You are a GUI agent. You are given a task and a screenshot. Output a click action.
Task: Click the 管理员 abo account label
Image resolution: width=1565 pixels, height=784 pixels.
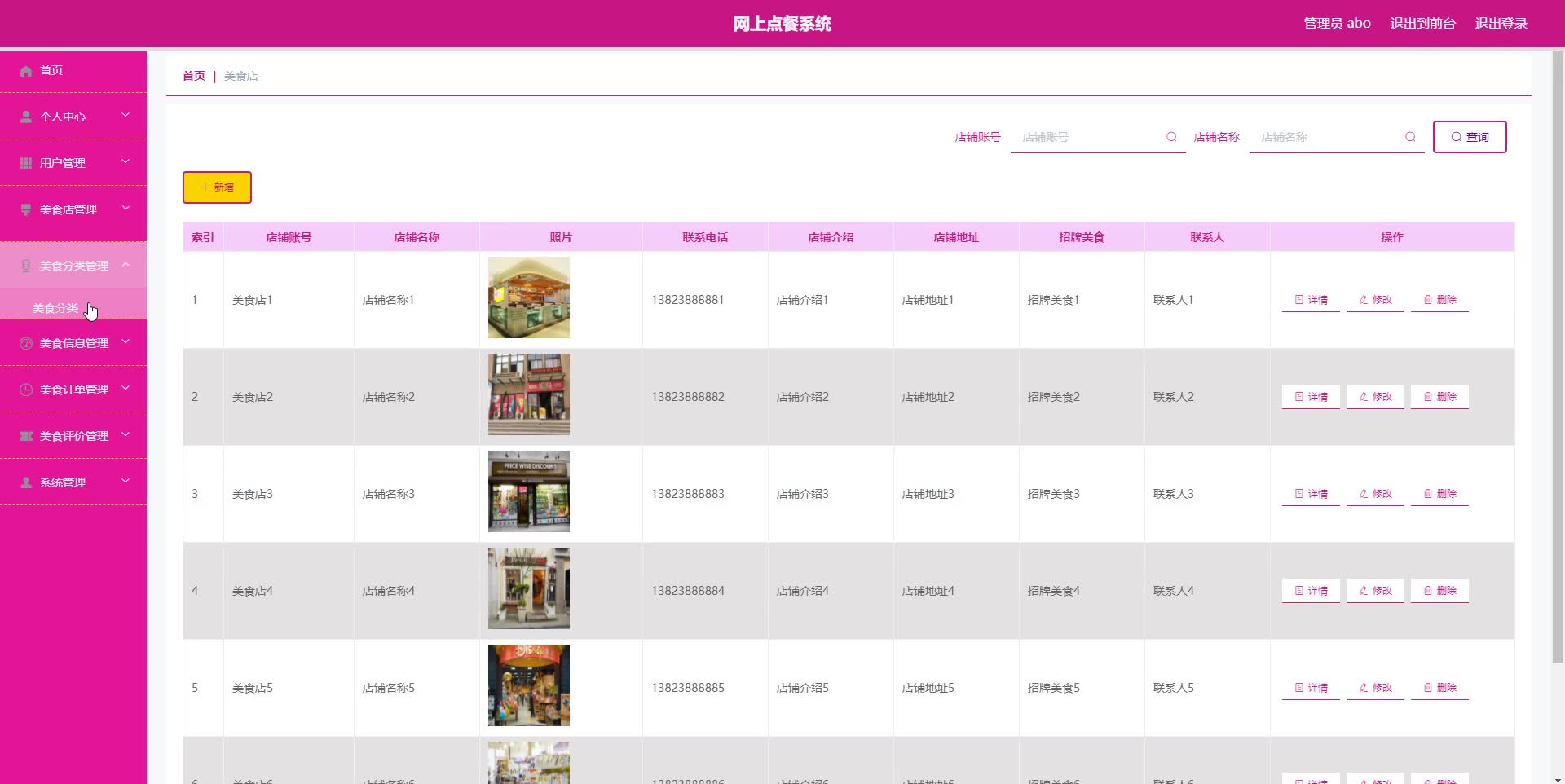point(1337,24)
